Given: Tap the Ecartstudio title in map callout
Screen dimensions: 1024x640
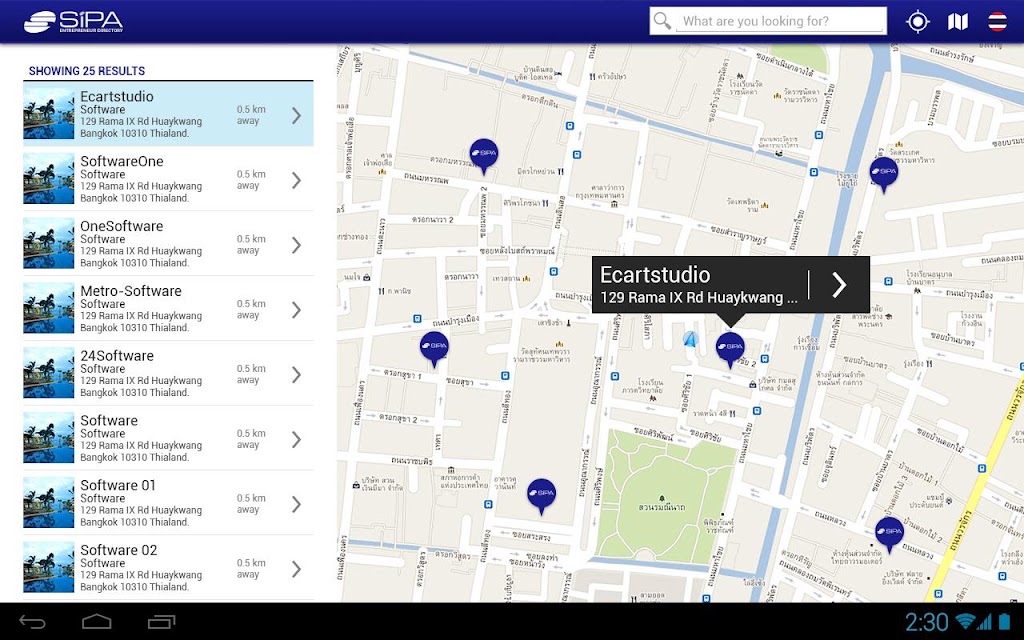Looking at the screenshot, I should (655, 274).
